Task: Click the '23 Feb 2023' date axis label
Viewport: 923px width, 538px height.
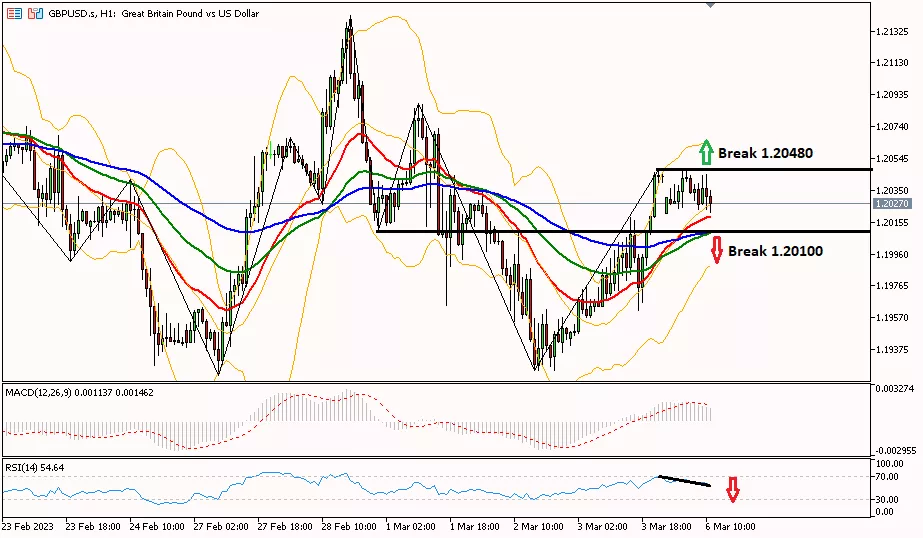Action: point(27,526)
